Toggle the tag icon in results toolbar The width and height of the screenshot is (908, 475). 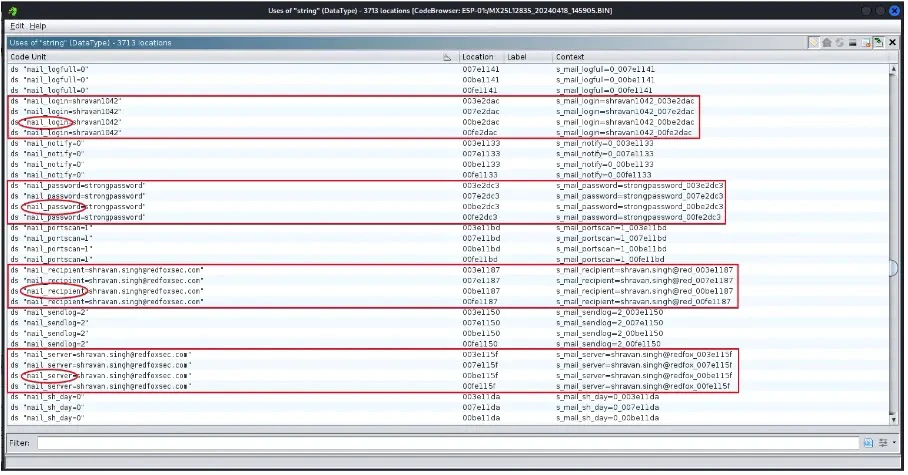pyautogui.click(x=815, y=43)
